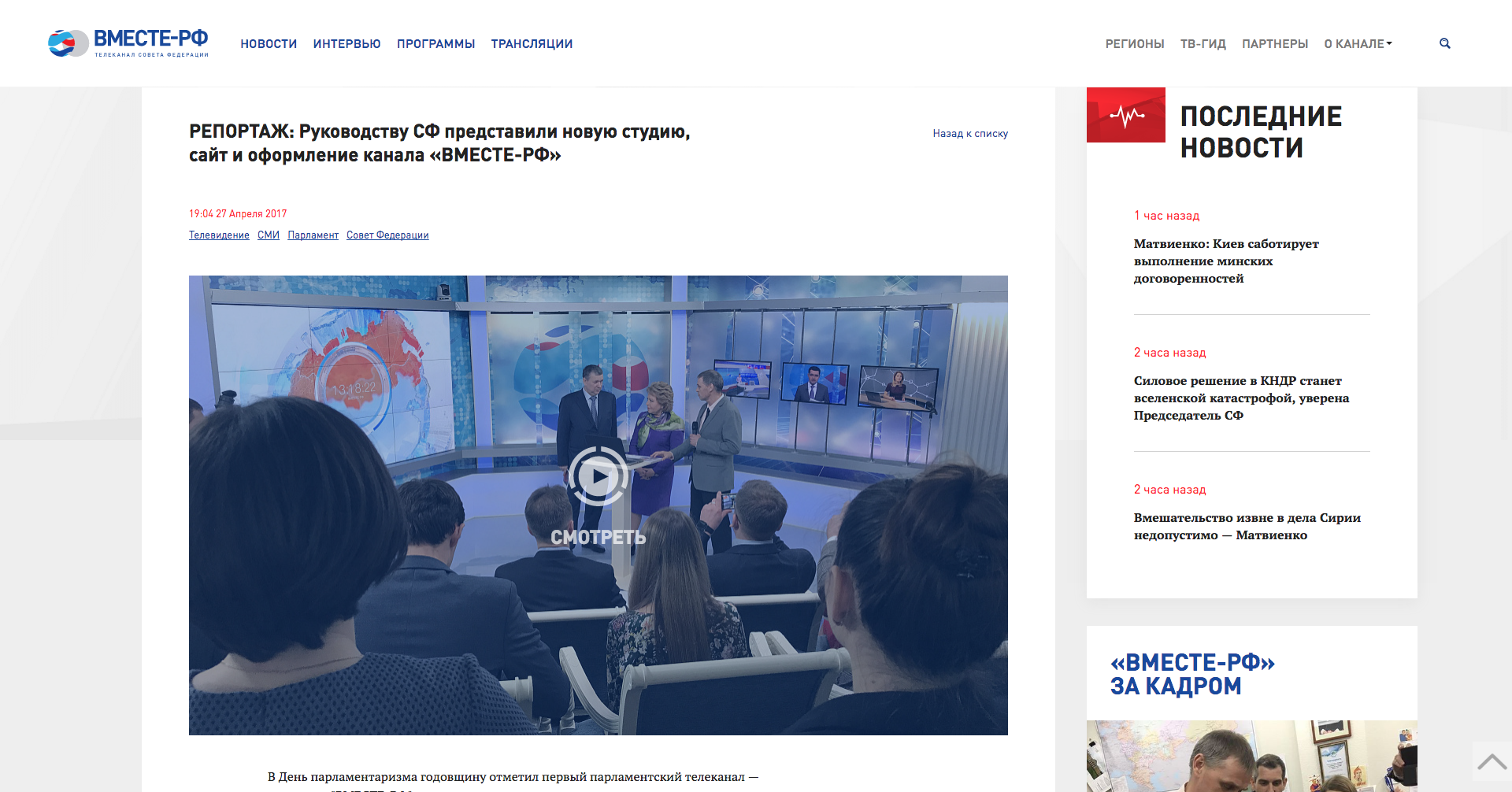Open the ЗА КАДРОМ photo thumbnail
The image size is (1512, 792).
click(x=1252, y=756)
